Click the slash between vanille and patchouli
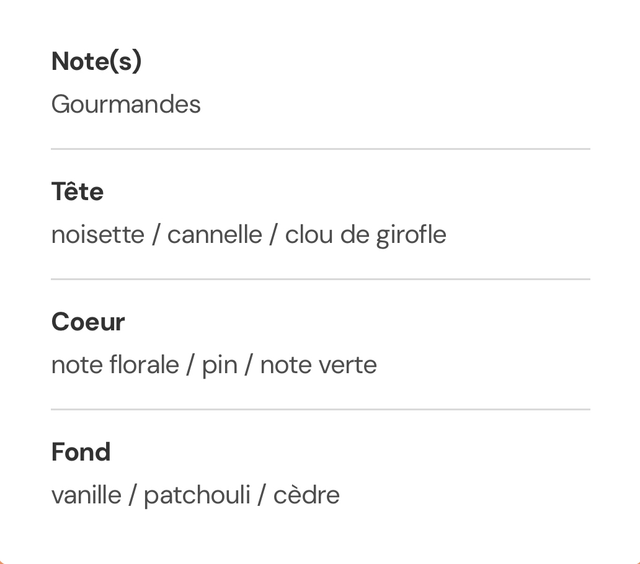Image resolution: width=640 pixels, height=564 pixels. [x=133, y=495]
